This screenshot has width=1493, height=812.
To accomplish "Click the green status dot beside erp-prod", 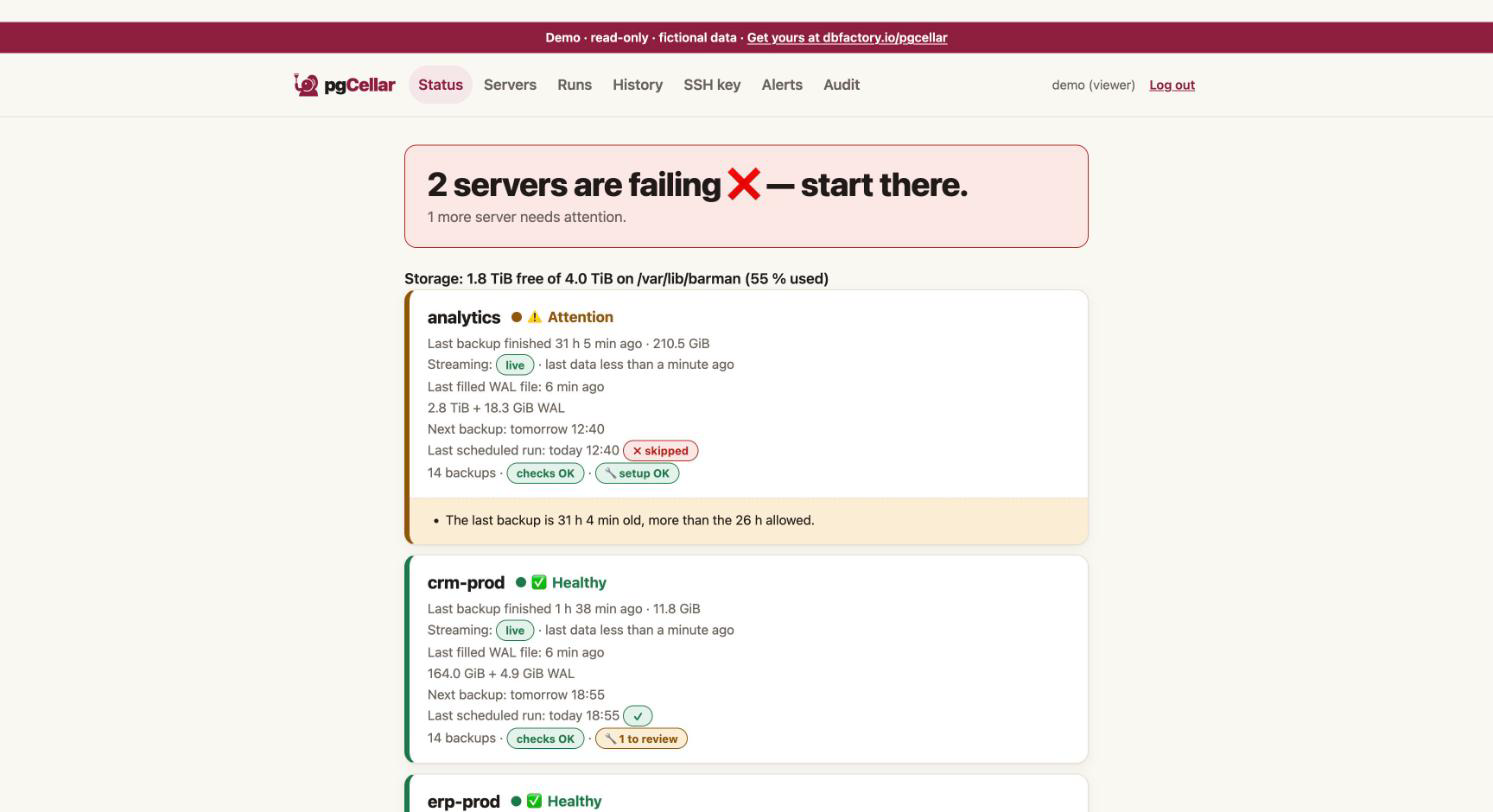I will pos(516,801).
